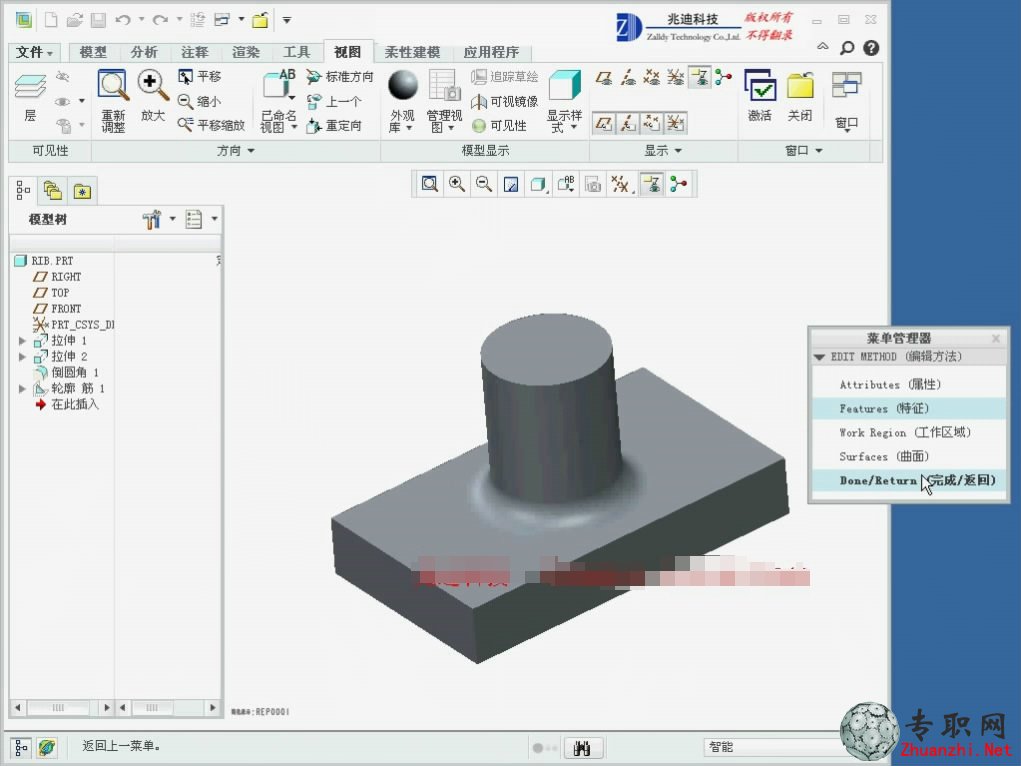Select the 平移 pan tool
The height and width of the screenshot is (766, 1021).
(x=199, y=77)
